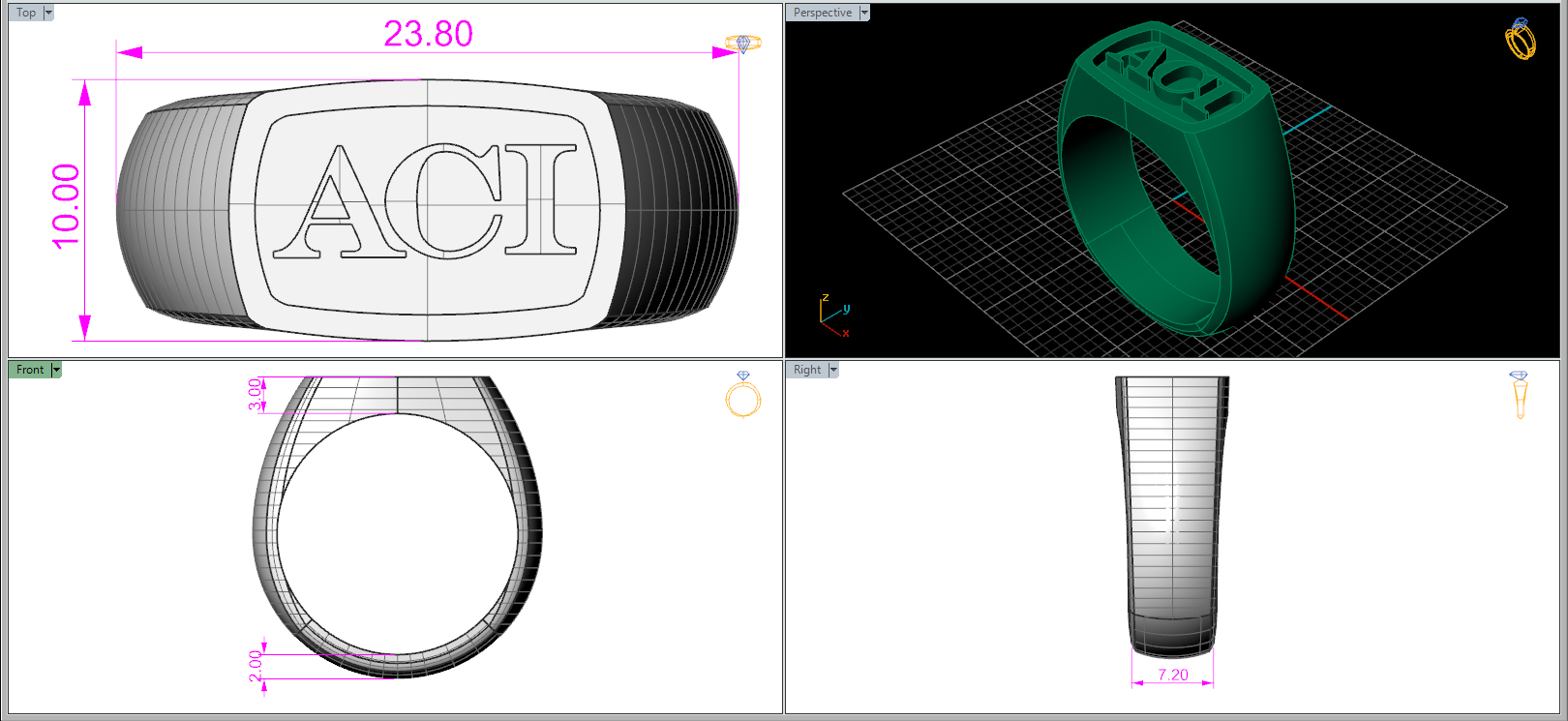Click the ring icon in the Top viewport
This screenshot has height=721, width=1568.
point(743,43)
